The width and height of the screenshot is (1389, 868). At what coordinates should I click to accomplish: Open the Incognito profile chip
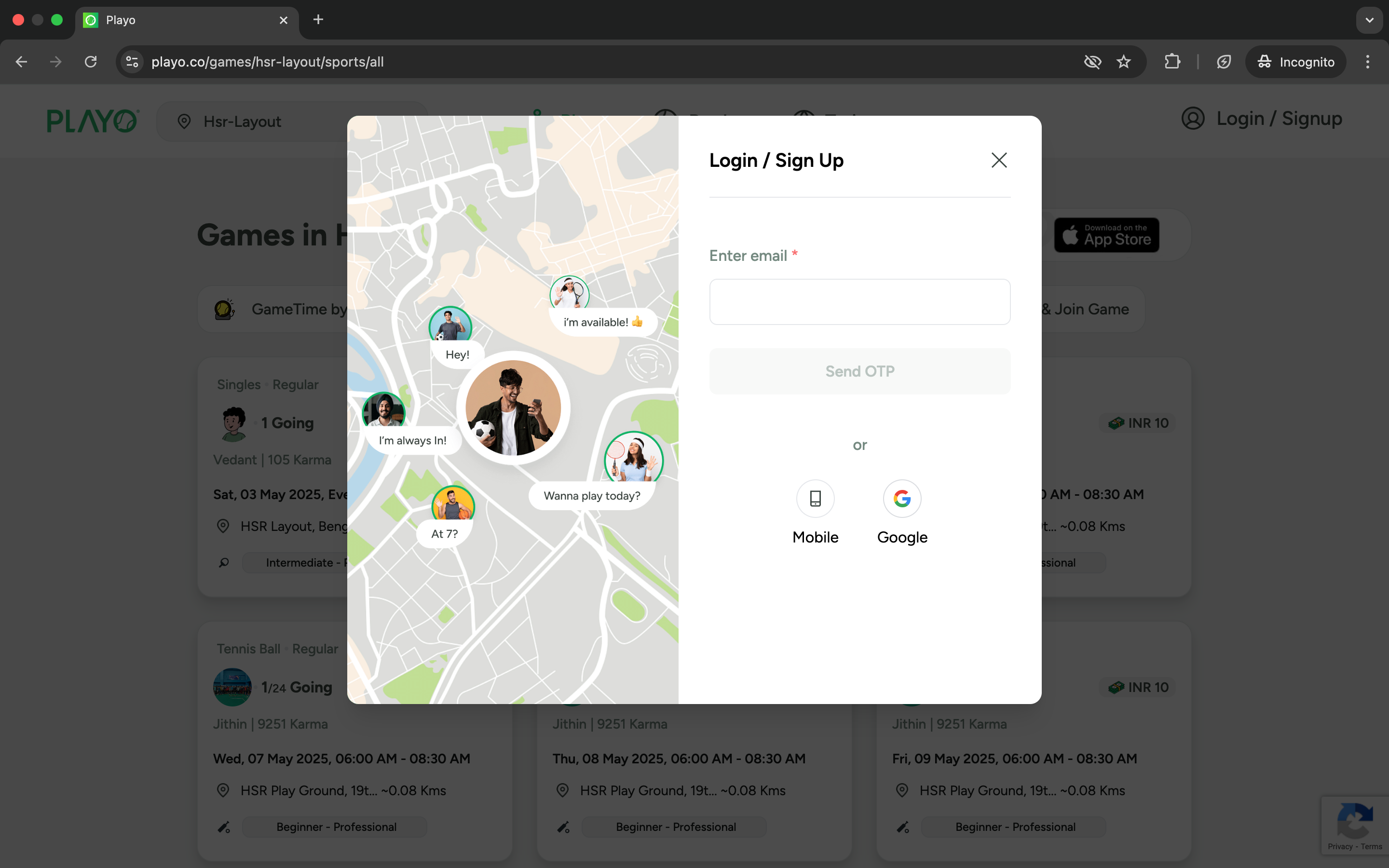[x=1295, y=61]
